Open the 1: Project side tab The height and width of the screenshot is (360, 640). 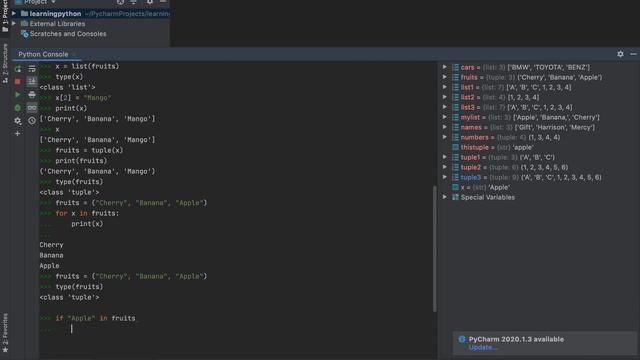(x=5, y=16)
